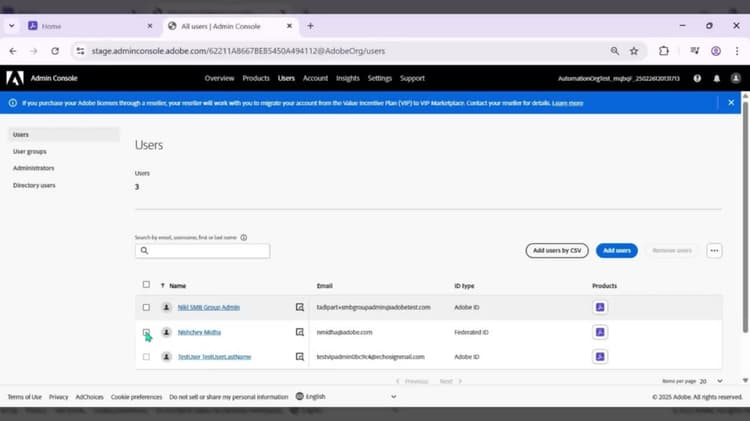750x421 pixels.
Task: Open the Products menu item
Action: click(x=256, y=78)
